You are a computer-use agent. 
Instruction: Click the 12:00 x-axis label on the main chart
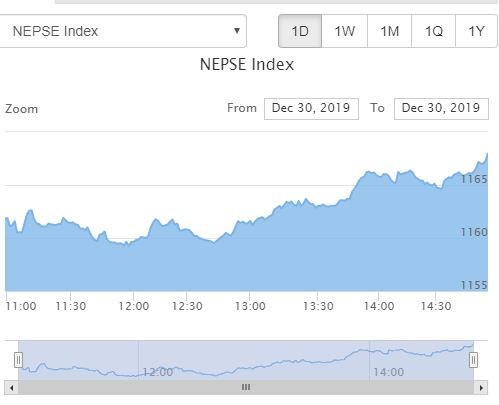pyautogui.click(x=134, y=306)
